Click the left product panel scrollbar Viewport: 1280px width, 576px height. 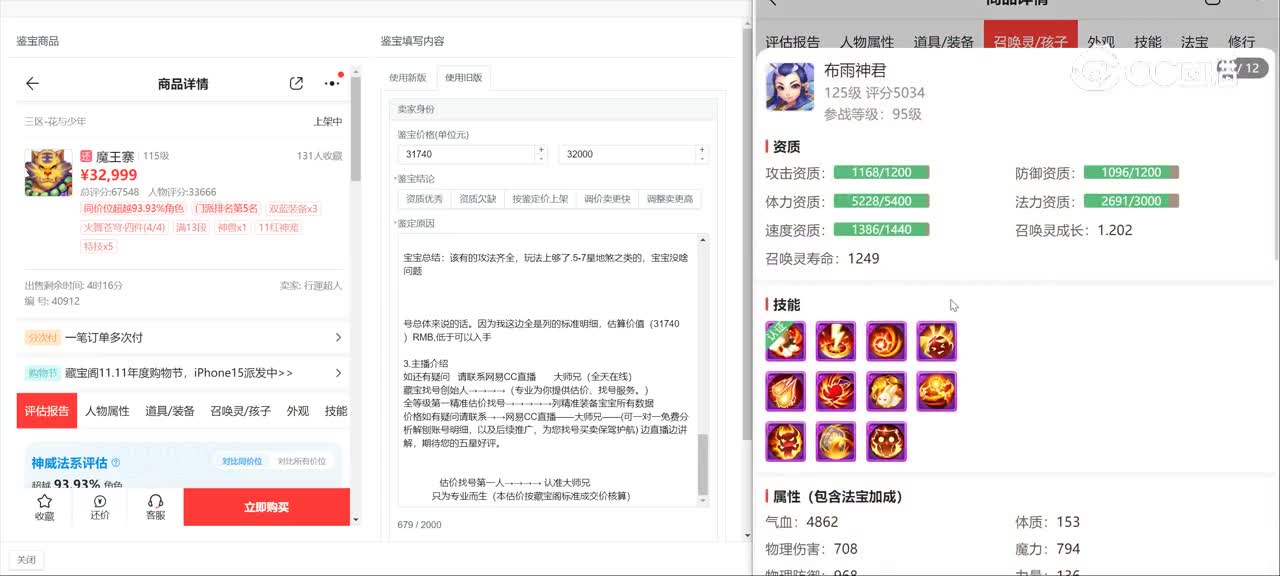coord(355,127)
